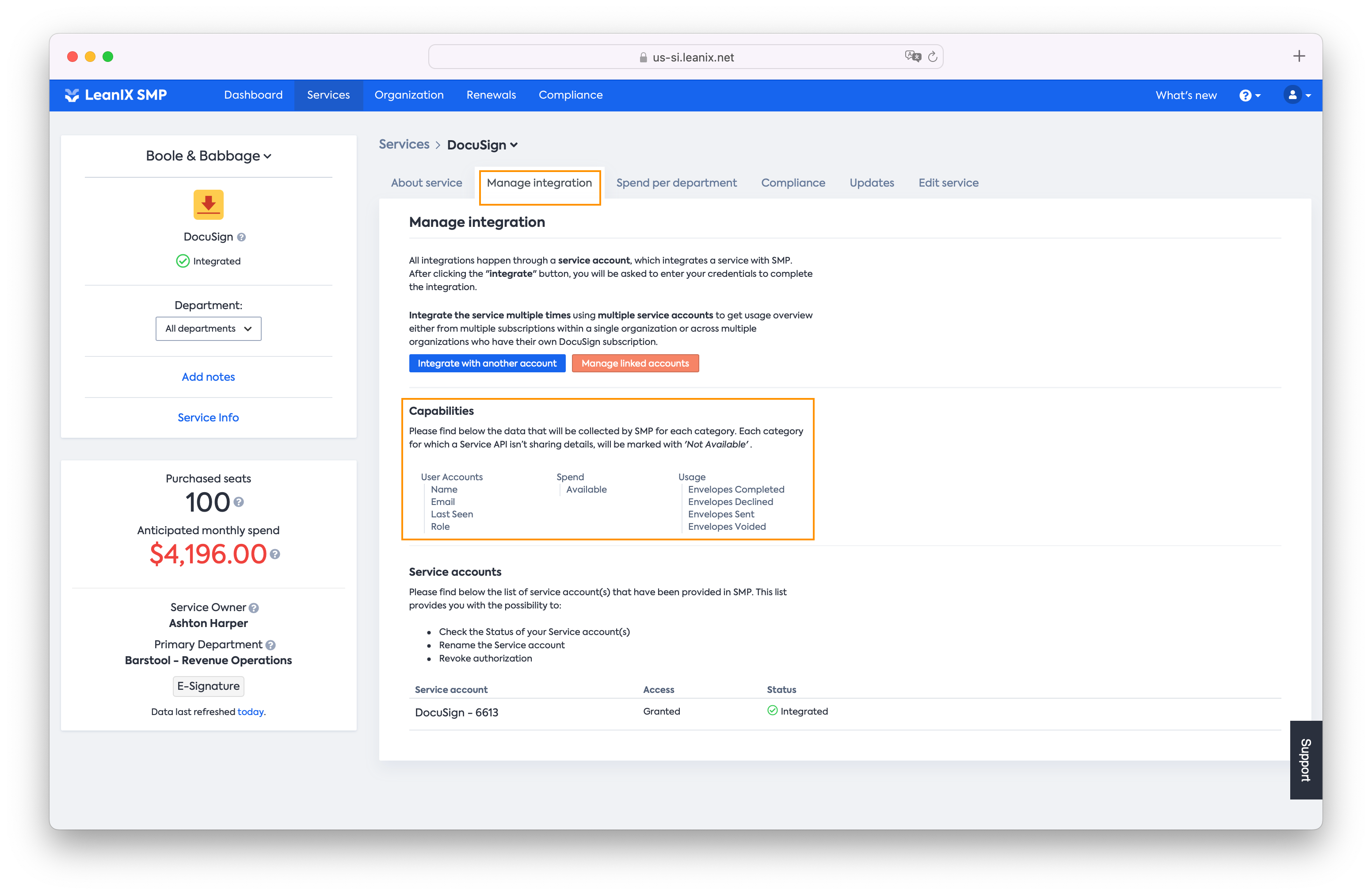Click the Granted access cell
Viewport: 1372px width, 895px height.
[661, 711]
